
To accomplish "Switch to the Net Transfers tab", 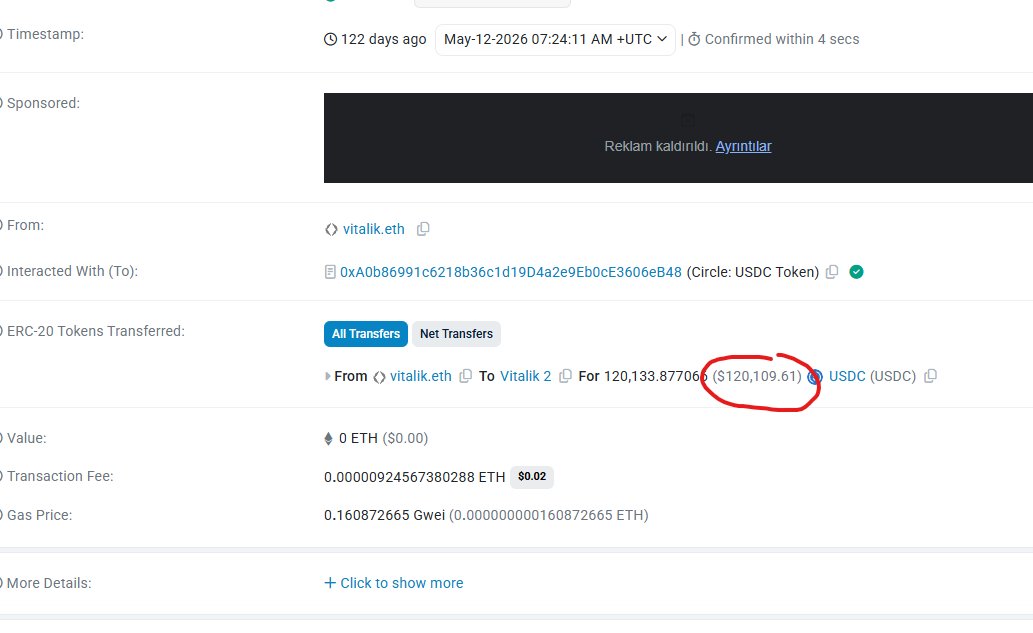I will coord(457,334).
